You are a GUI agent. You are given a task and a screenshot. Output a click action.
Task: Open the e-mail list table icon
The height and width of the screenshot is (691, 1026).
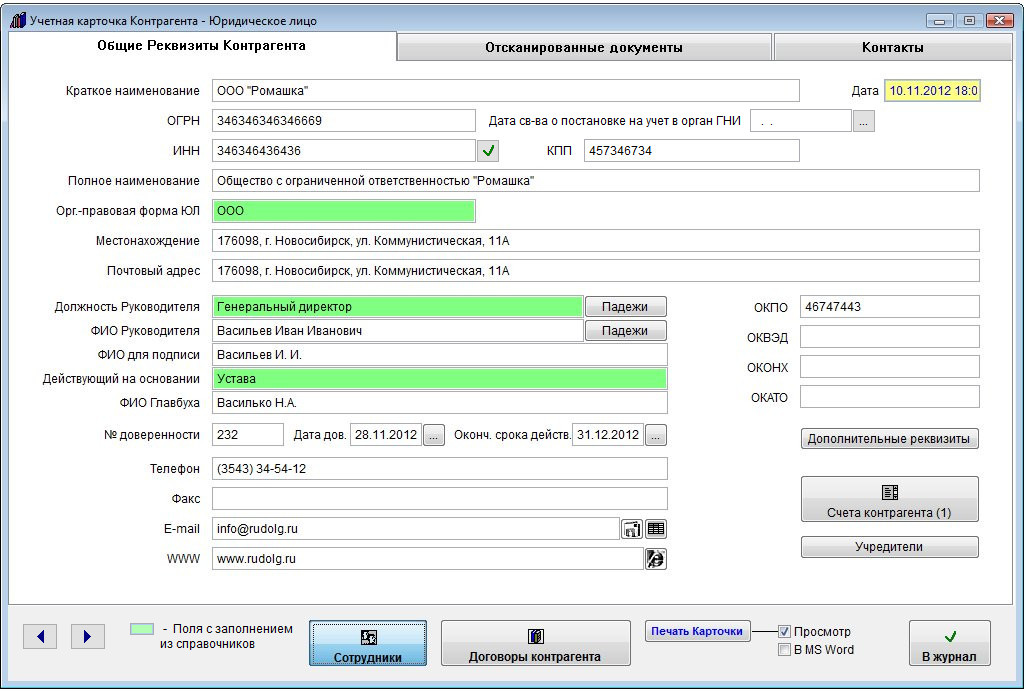(x=656, y=529)
